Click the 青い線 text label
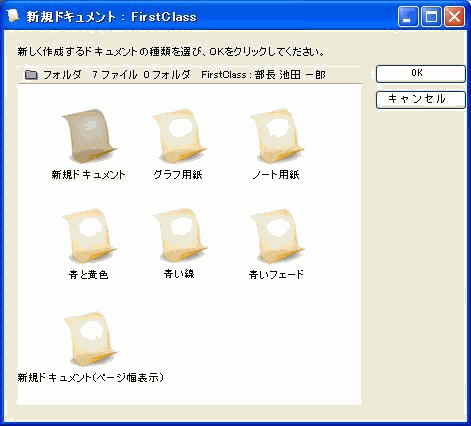 click(179, 274)
